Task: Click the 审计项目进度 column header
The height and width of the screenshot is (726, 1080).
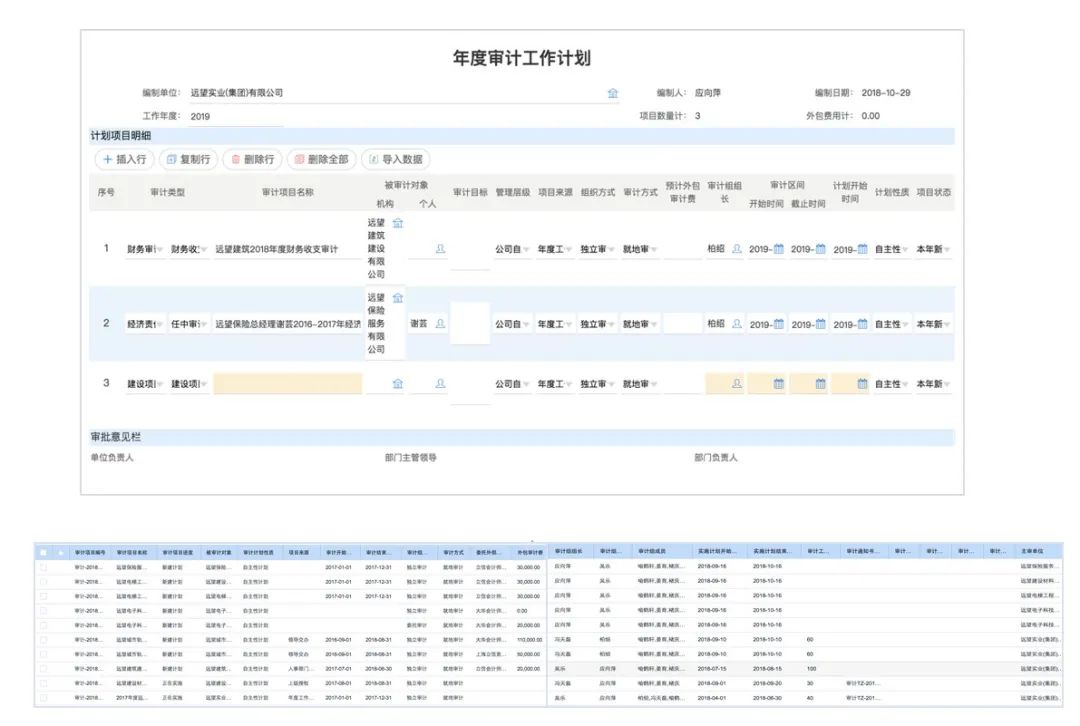Action: 178,552
